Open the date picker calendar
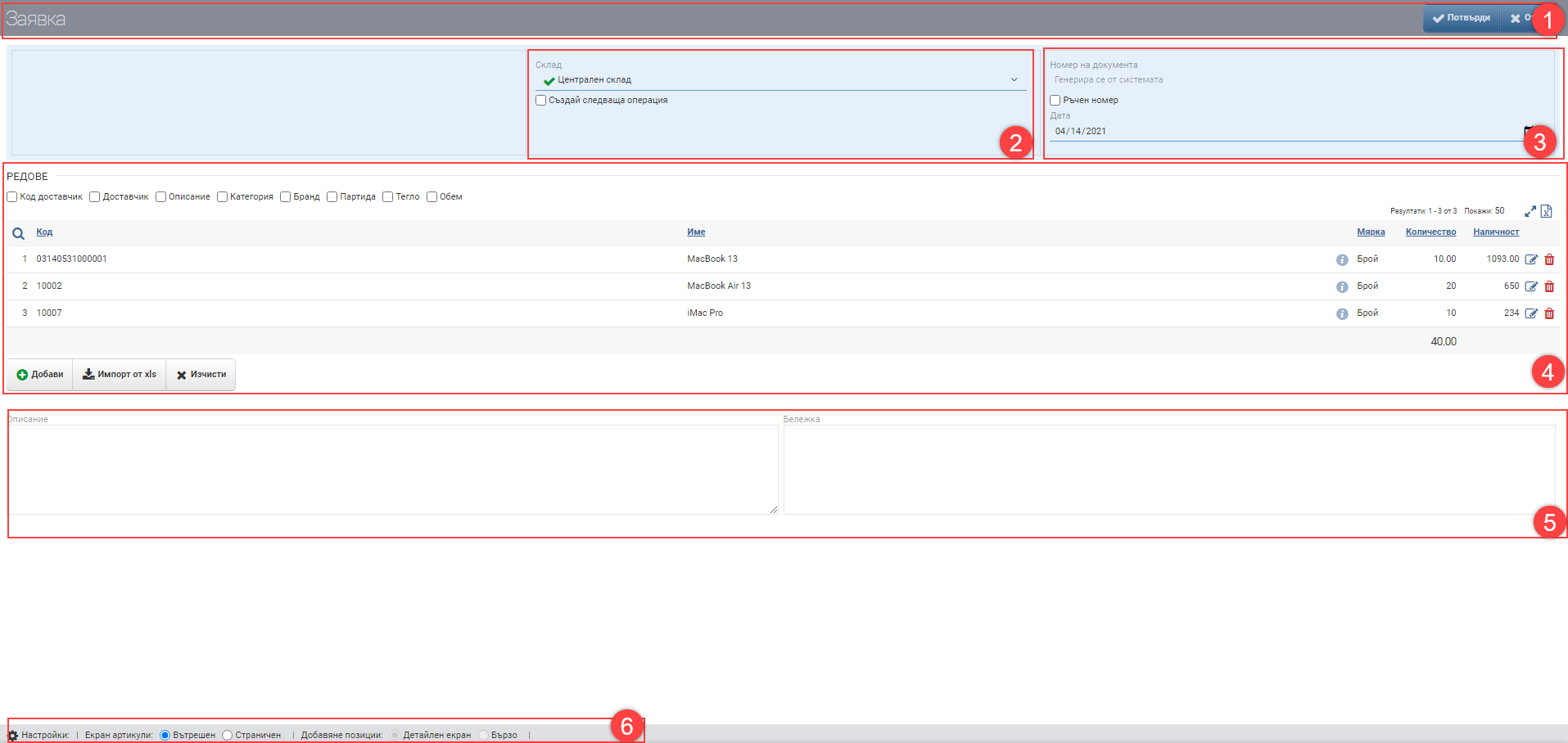This screenshot has width=1568, height=743. [1528, 129]
